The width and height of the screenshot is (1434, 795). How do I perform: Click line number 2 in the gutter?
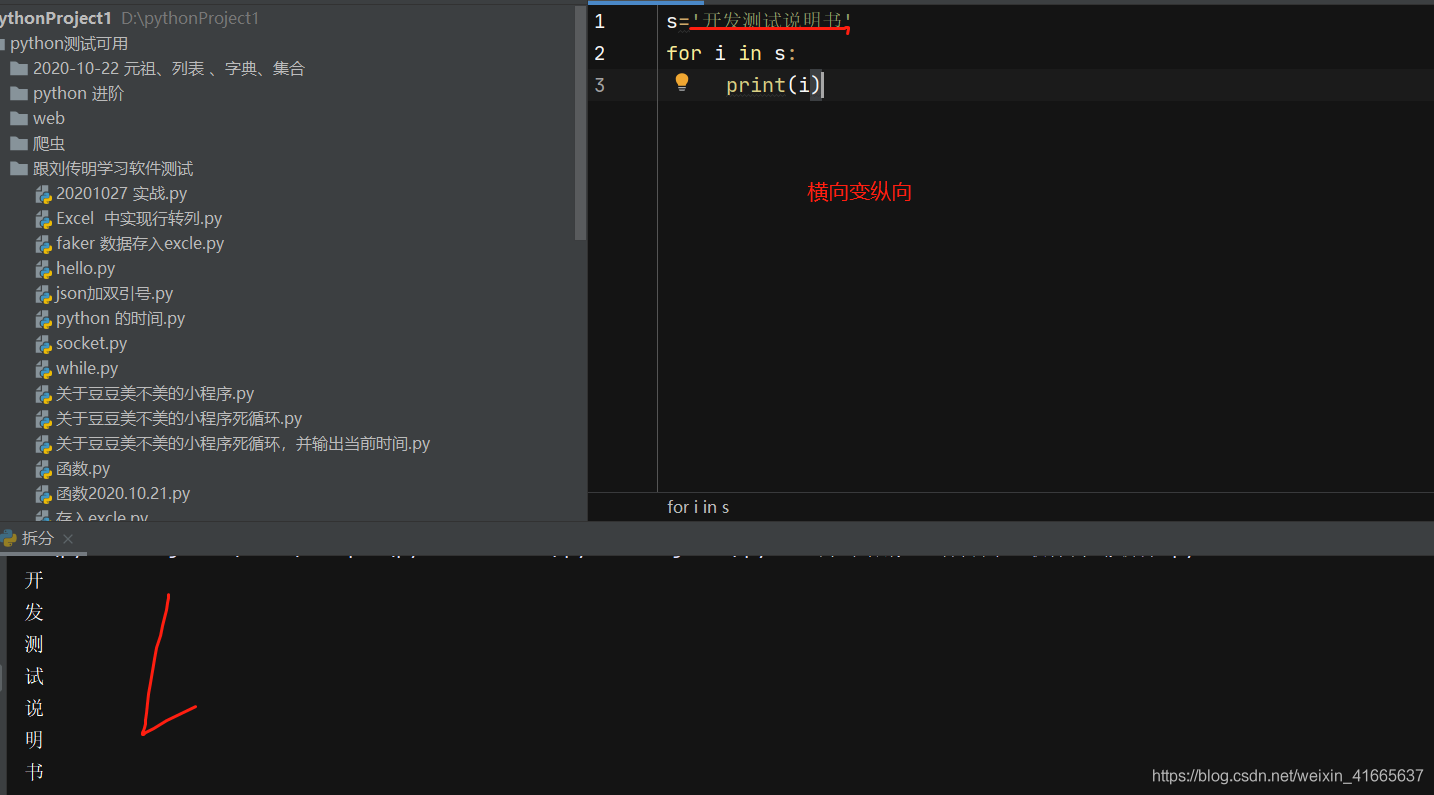point(599,53)
